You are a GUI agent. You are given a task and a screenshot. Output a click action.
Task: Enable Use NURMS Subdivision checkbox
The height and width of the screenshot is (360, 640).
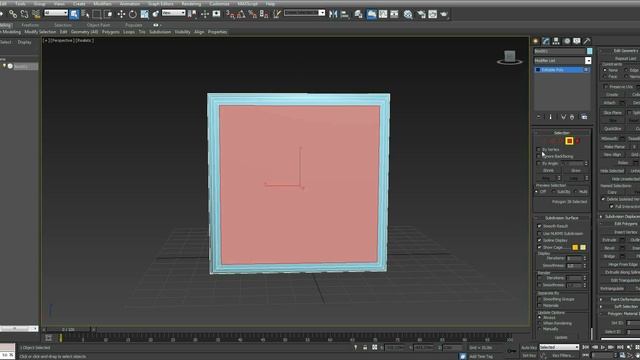[539, 233]
